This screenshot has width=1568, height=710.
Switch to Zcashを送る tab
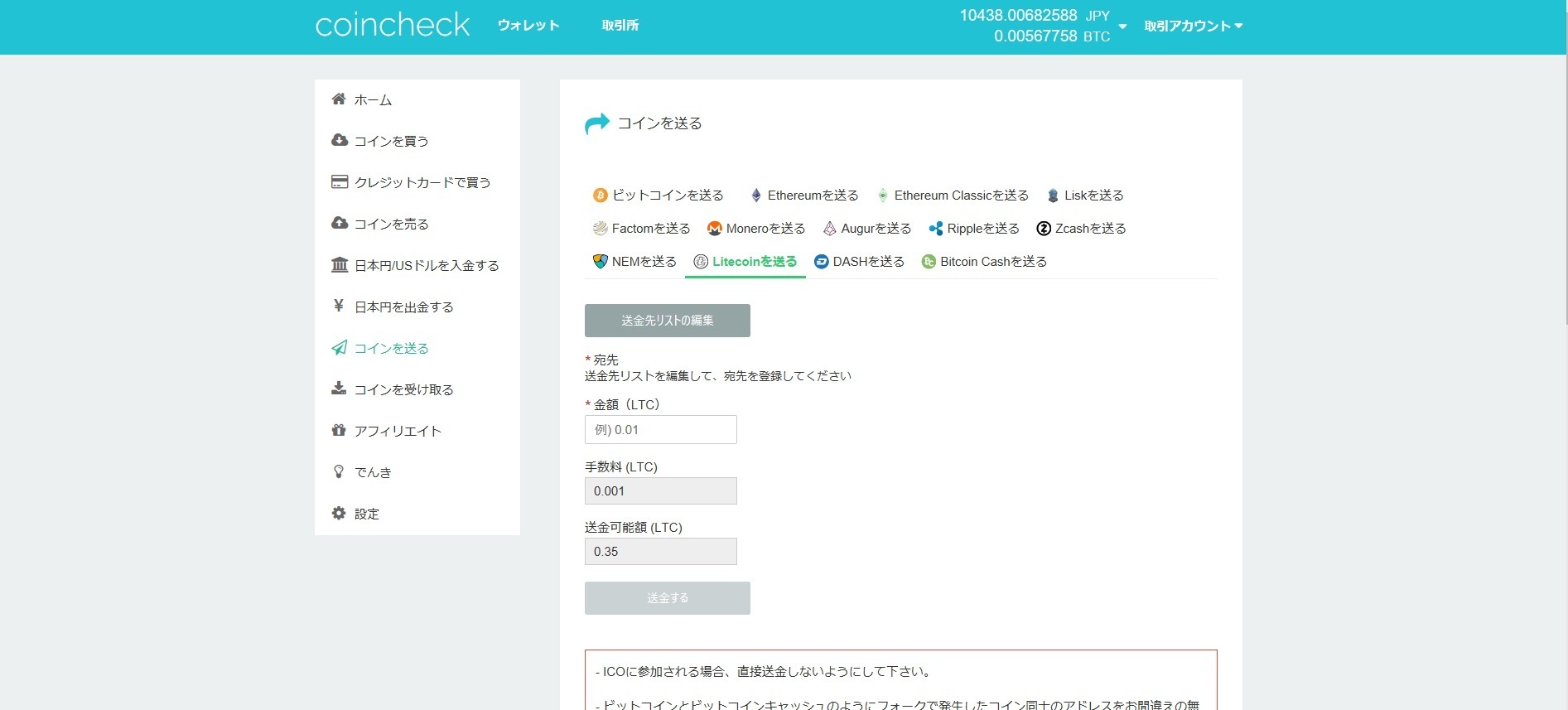click(1081, 229)
